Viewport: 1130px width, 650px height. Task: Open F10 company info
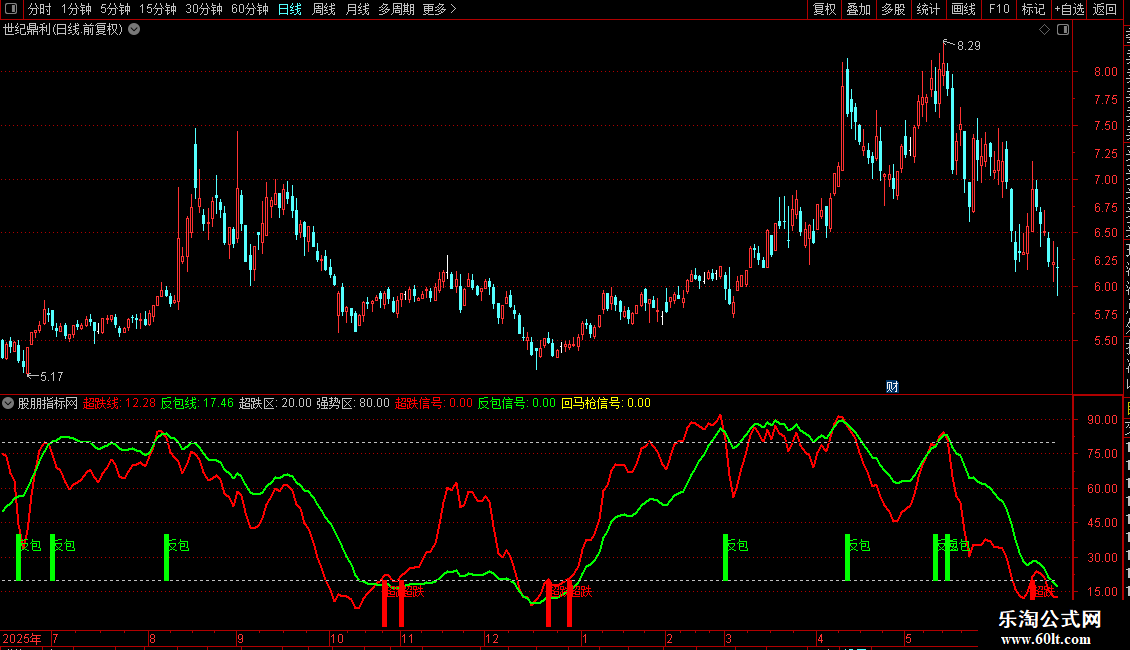click(x=999, y=9)
